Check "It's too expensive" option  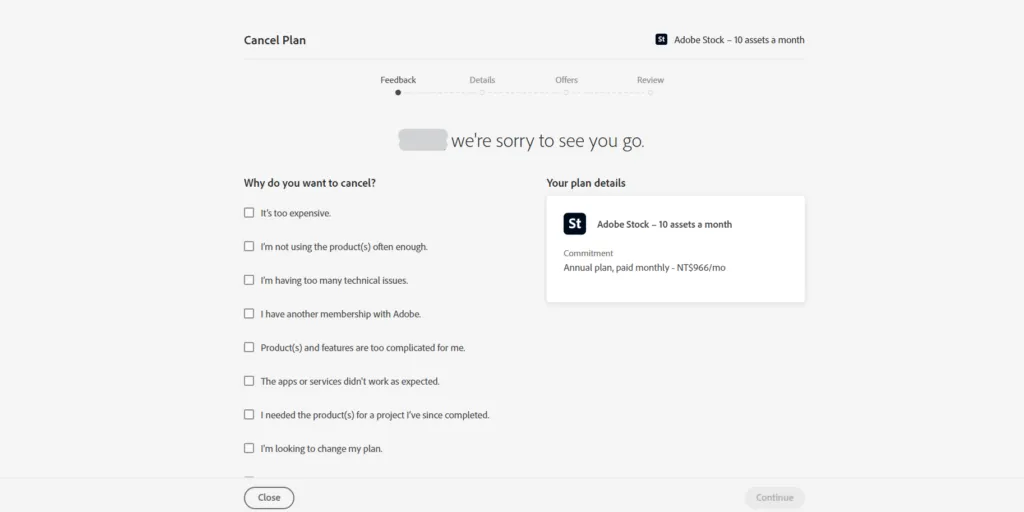[249, 213]
